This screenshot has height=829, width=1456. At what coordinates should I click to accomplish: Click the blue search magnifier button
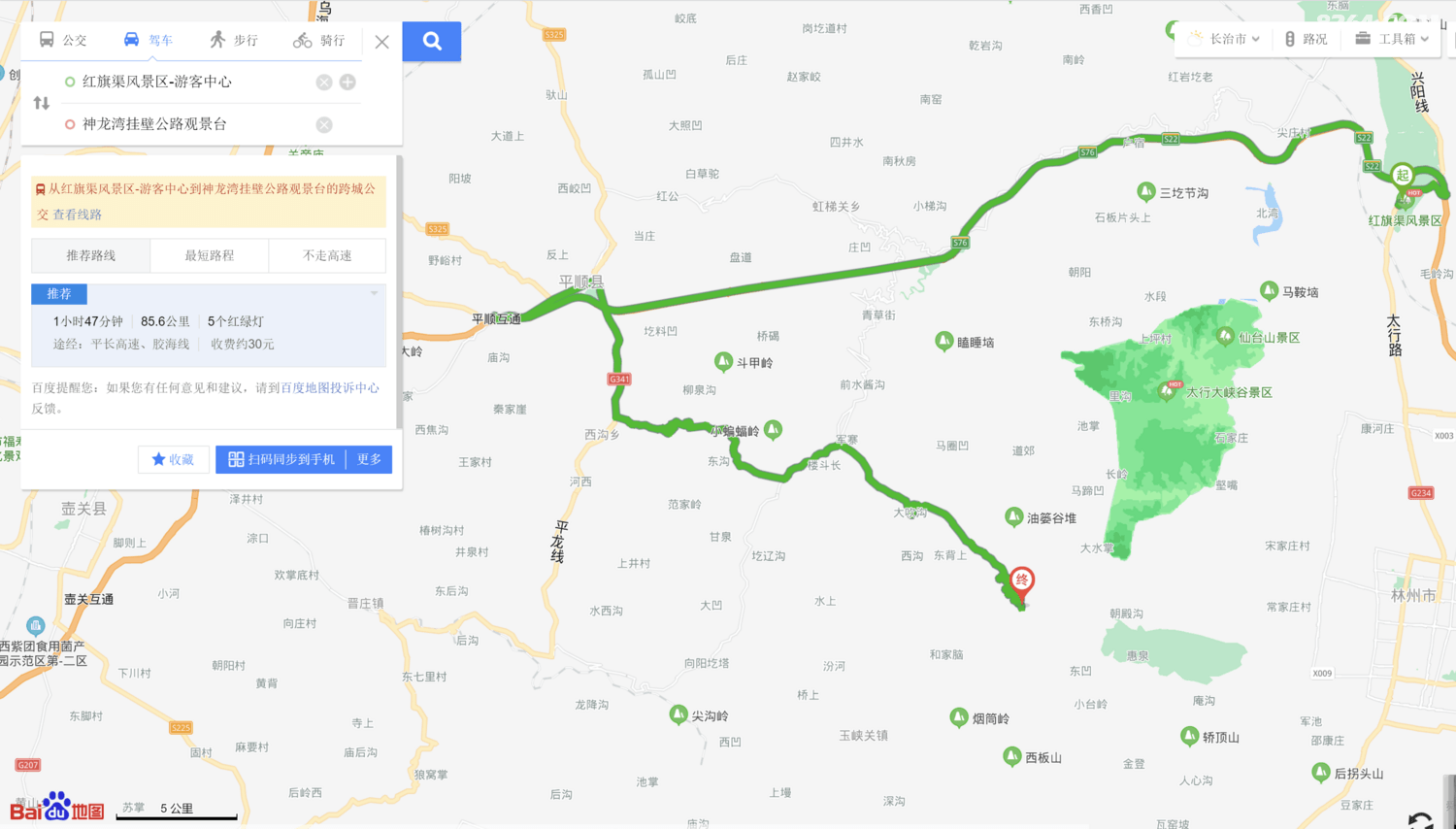[x=432, y=41]
